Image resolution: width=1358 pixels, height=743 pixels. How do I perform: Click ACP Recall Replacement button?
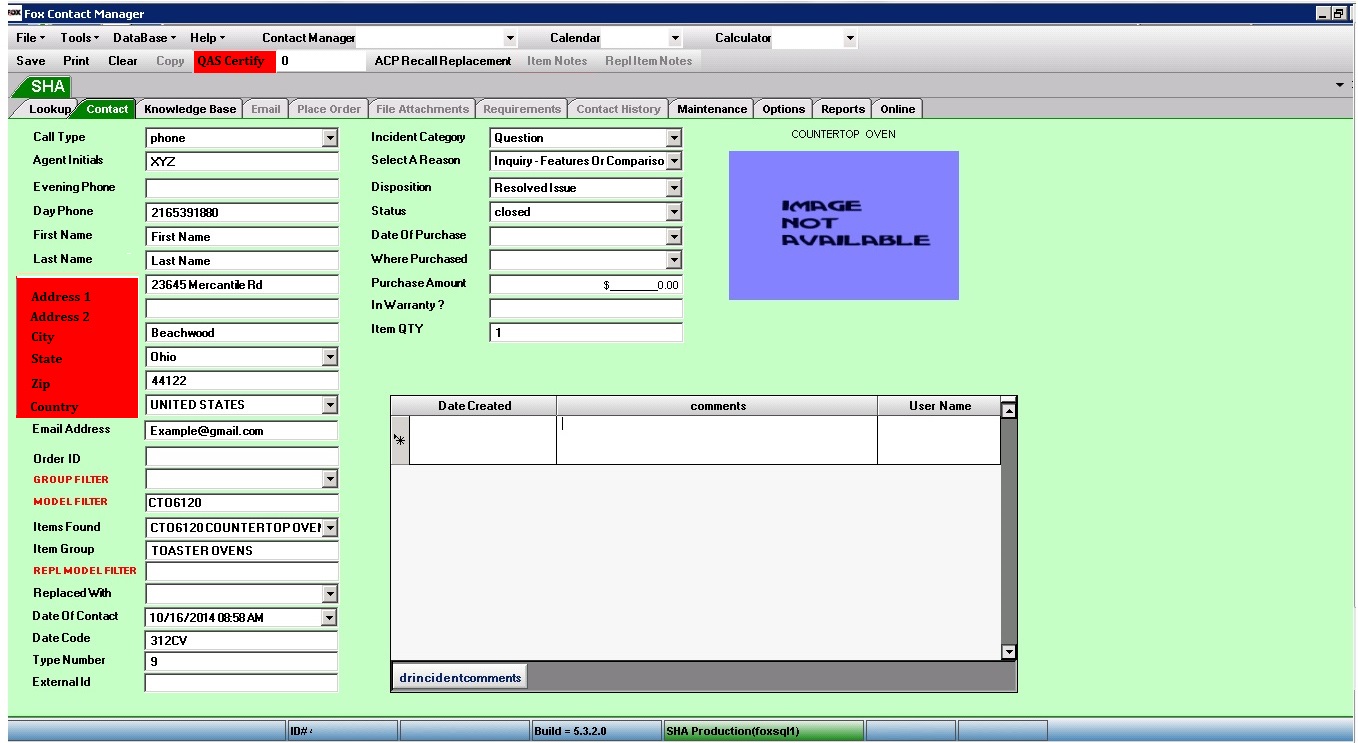pyautogui.click(x=442, y=61)
